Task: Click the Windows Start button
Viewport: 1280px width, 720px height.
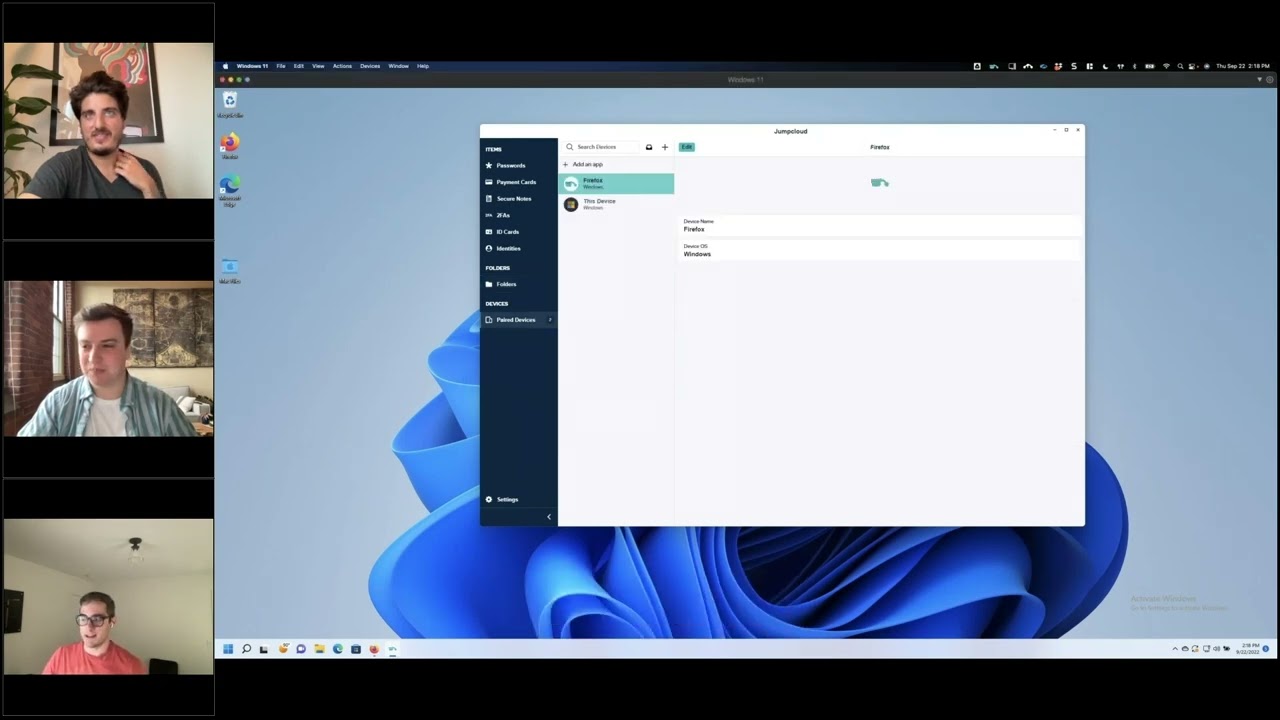Action: tap(228, 649)
